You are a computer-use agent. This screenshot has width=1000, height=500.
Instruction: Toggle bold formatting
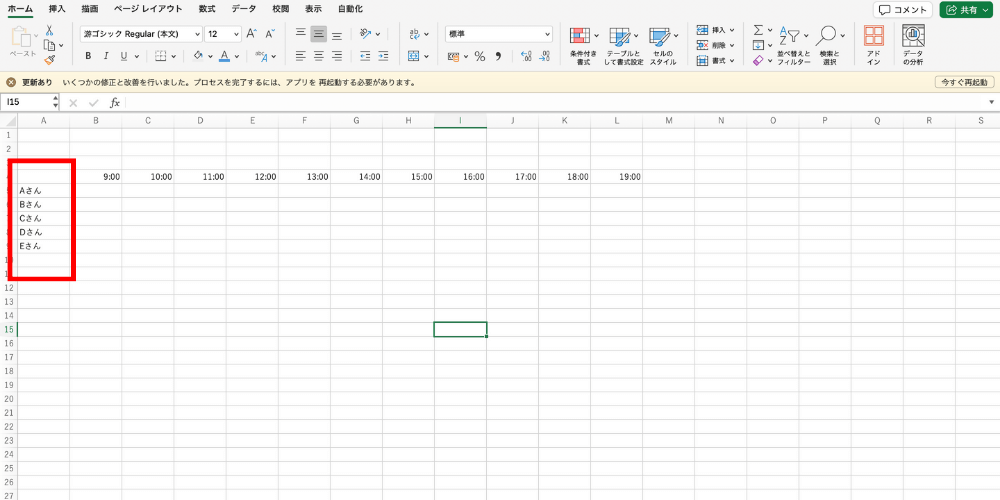coord(88,56)
